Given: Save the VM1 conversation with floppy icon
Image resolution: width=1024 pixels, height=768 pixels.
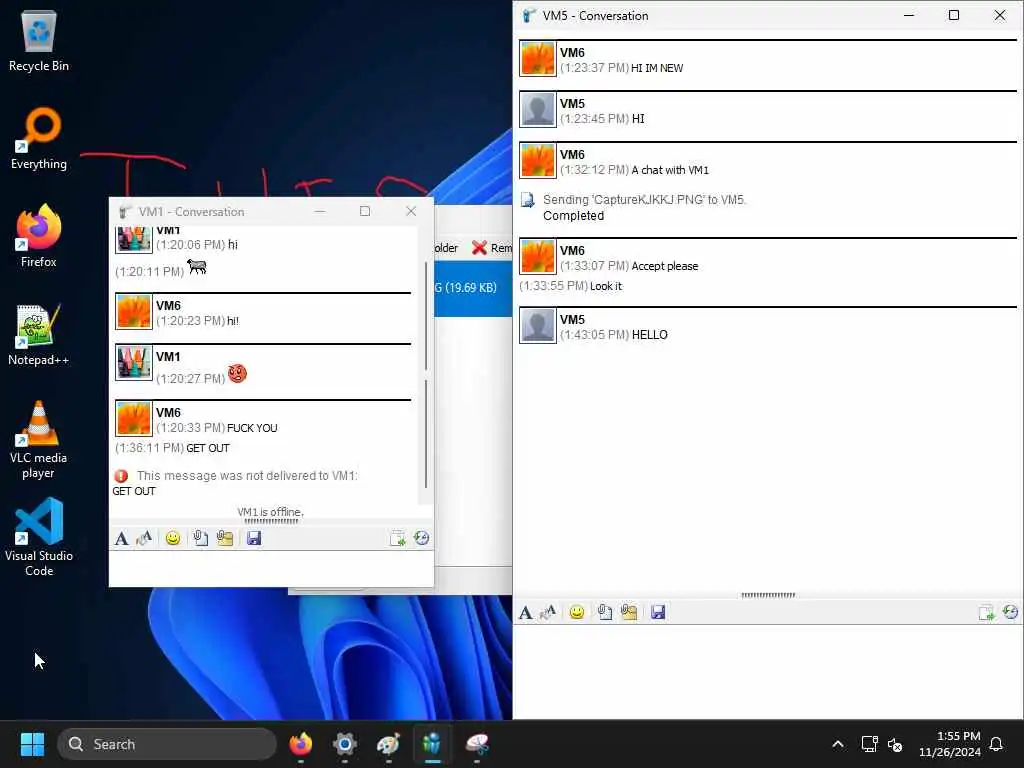Looking at the screenshot, I should (254, 538).
